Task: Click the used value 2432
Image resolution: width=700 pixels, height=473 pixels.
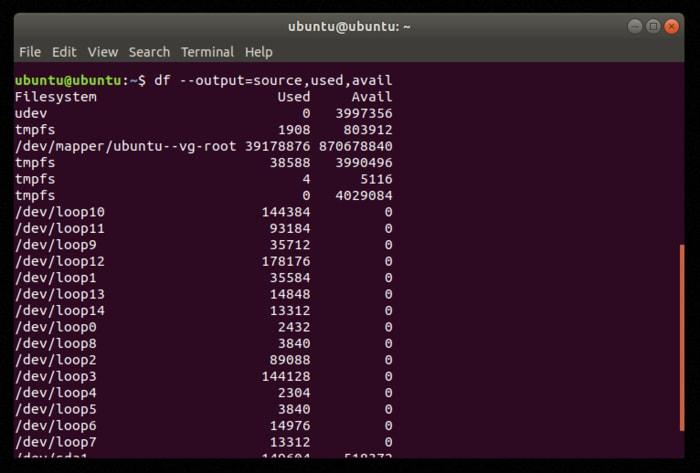Action: pos(294,327)
